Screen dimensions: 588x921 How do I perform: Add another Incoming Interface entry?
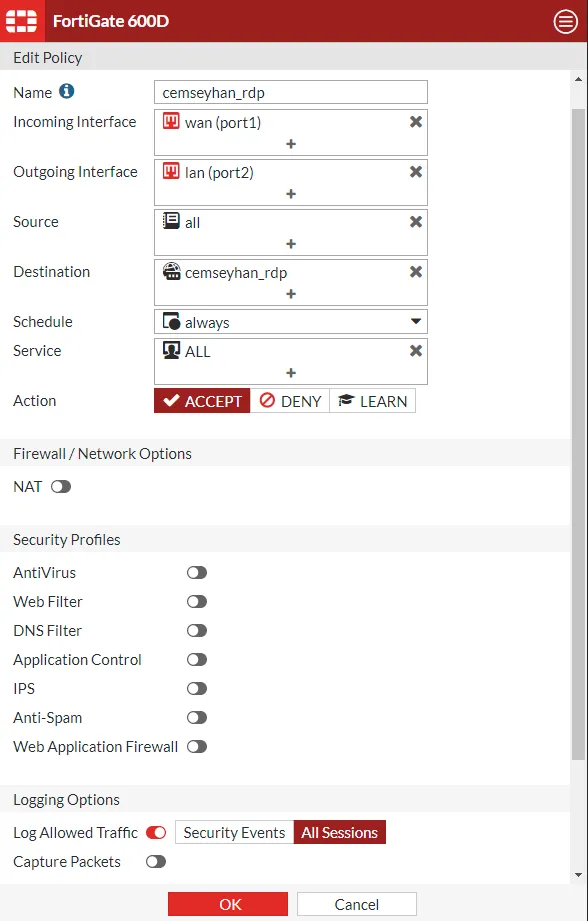[x=291, y=144]
